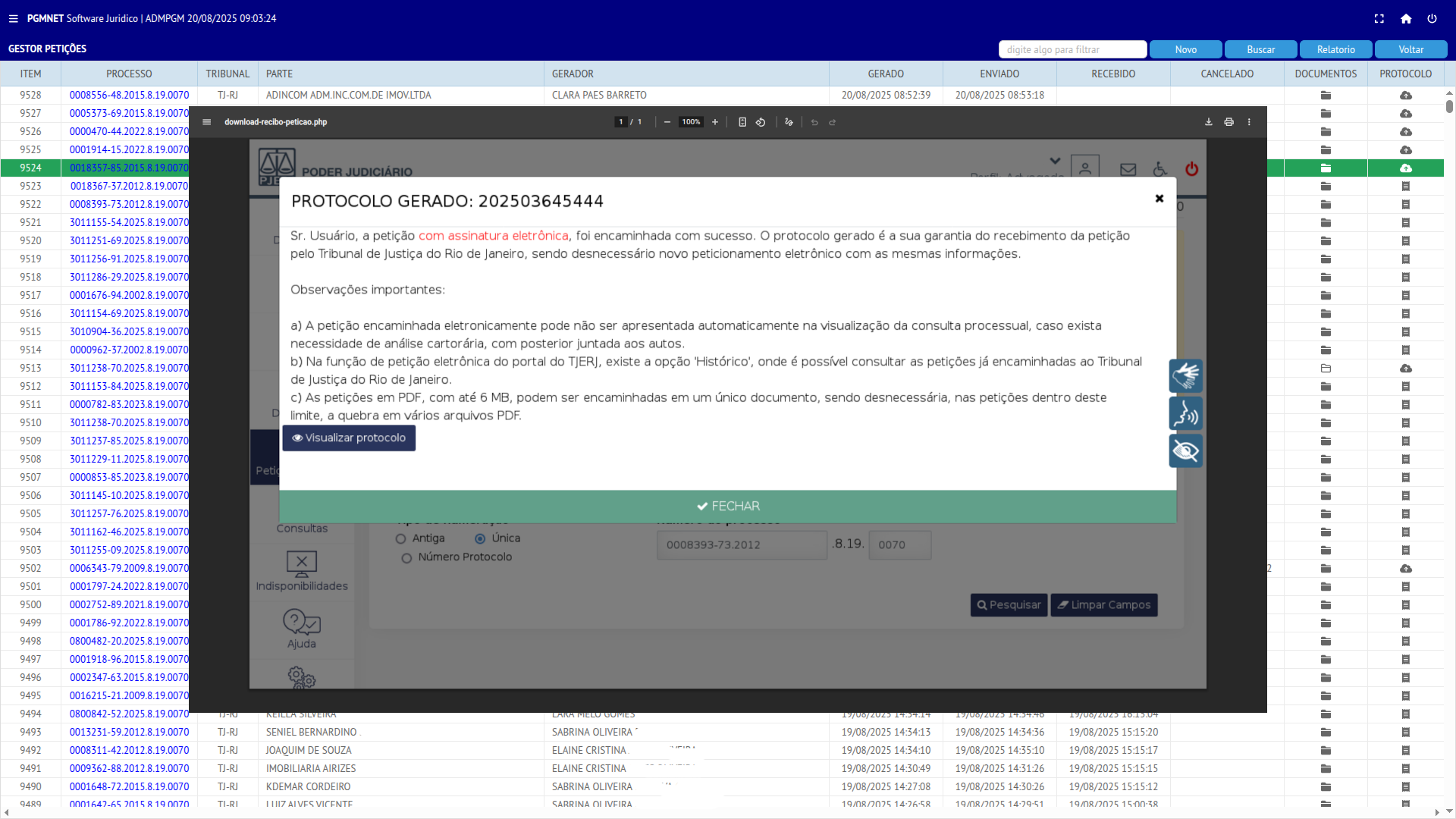Download the PDF receipt file

pos(1208,122)
